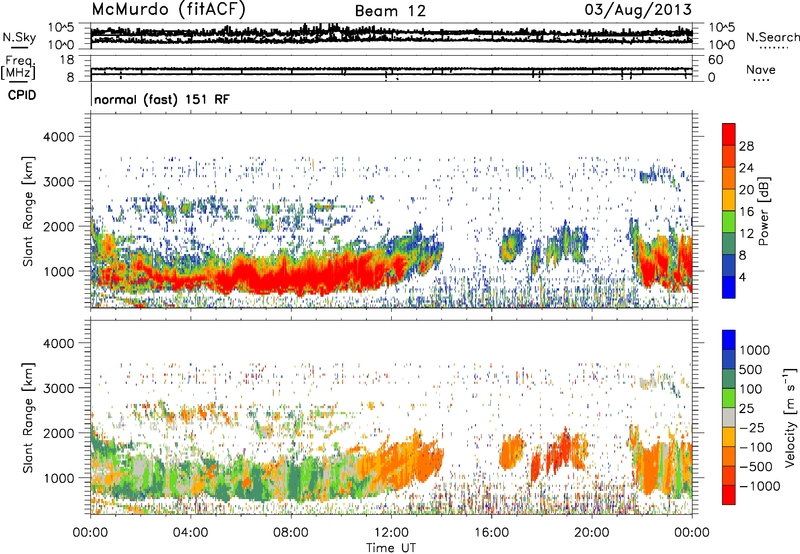Click the 4000 tick of power panel
Image resolution: width=800 pixels, height=554 pixels.
pos(58,137)
